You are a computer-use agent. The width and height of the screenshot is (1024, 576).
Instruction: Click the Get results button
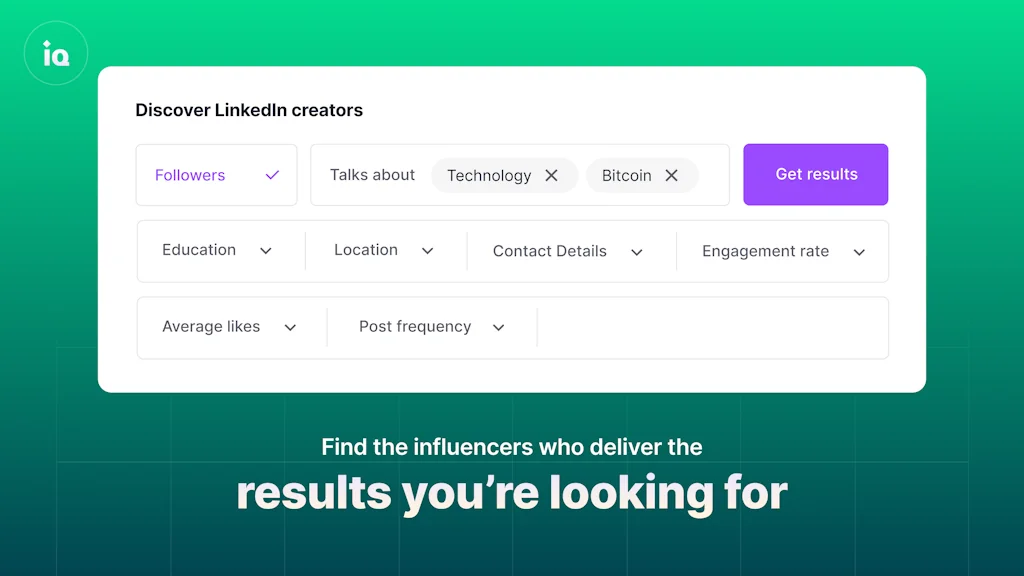click(816, 174)
